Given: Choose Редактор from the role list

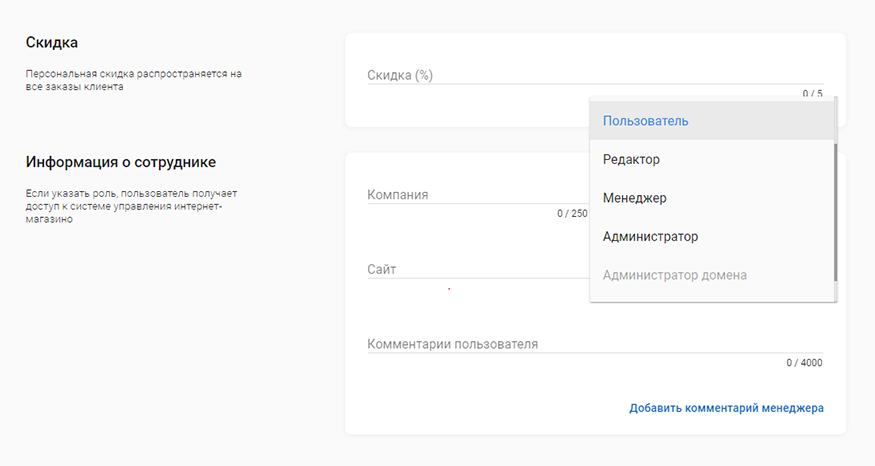Looking at the screenshot, I should [x=711, y=160].
